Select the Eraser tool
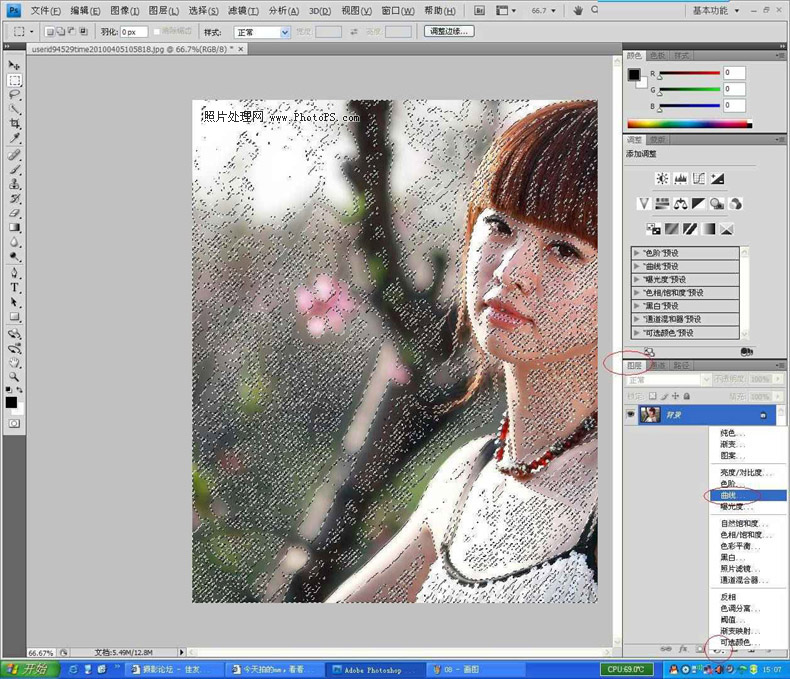 click(x=14, y=213)
